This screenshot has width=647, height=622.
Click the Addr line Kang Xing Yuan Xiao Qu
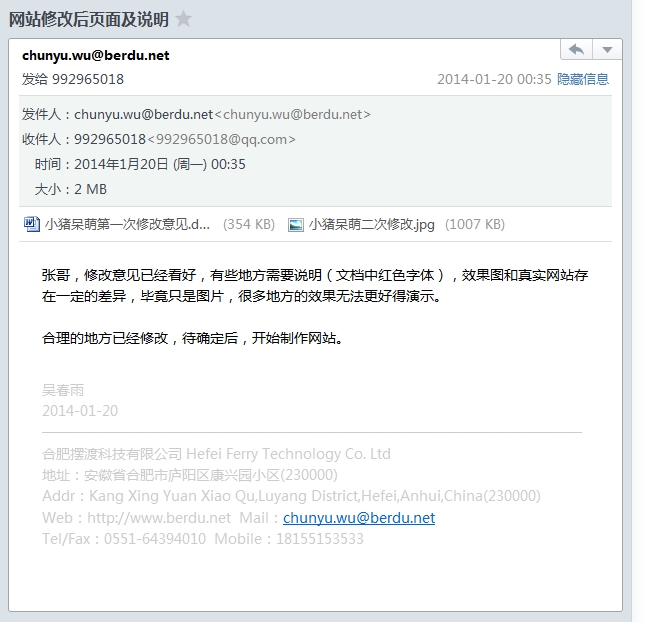(291, 496)
